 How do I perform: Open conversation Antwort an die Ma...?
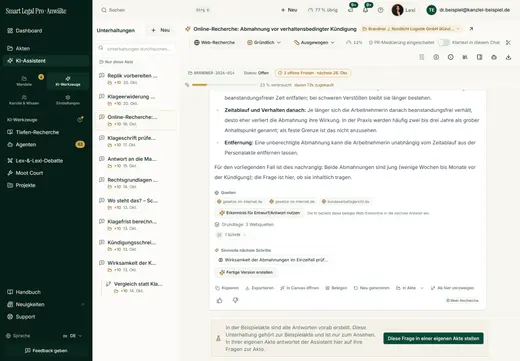(136, 162)
